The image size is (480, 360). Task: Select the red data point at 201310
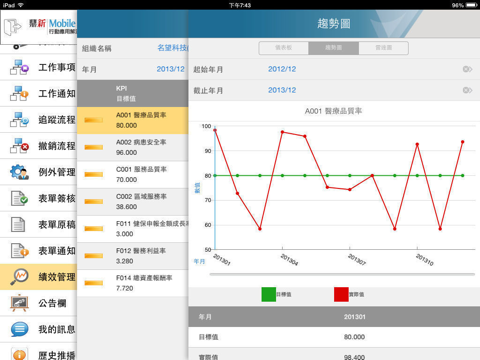point(417,144)
